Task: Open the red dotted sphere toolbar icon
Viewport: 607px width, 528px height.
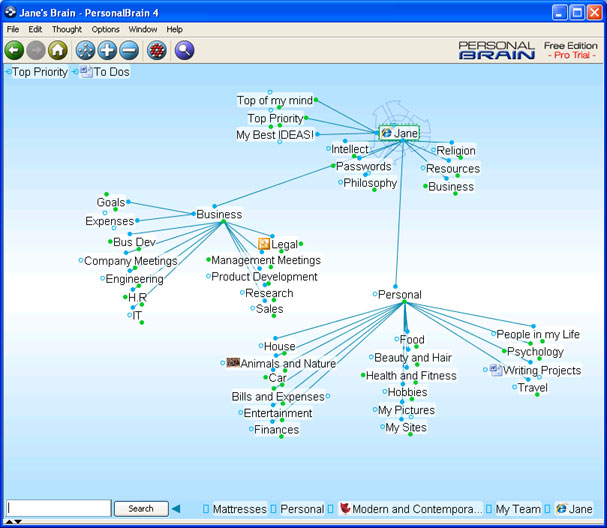Action: click(x=157, y=50)
